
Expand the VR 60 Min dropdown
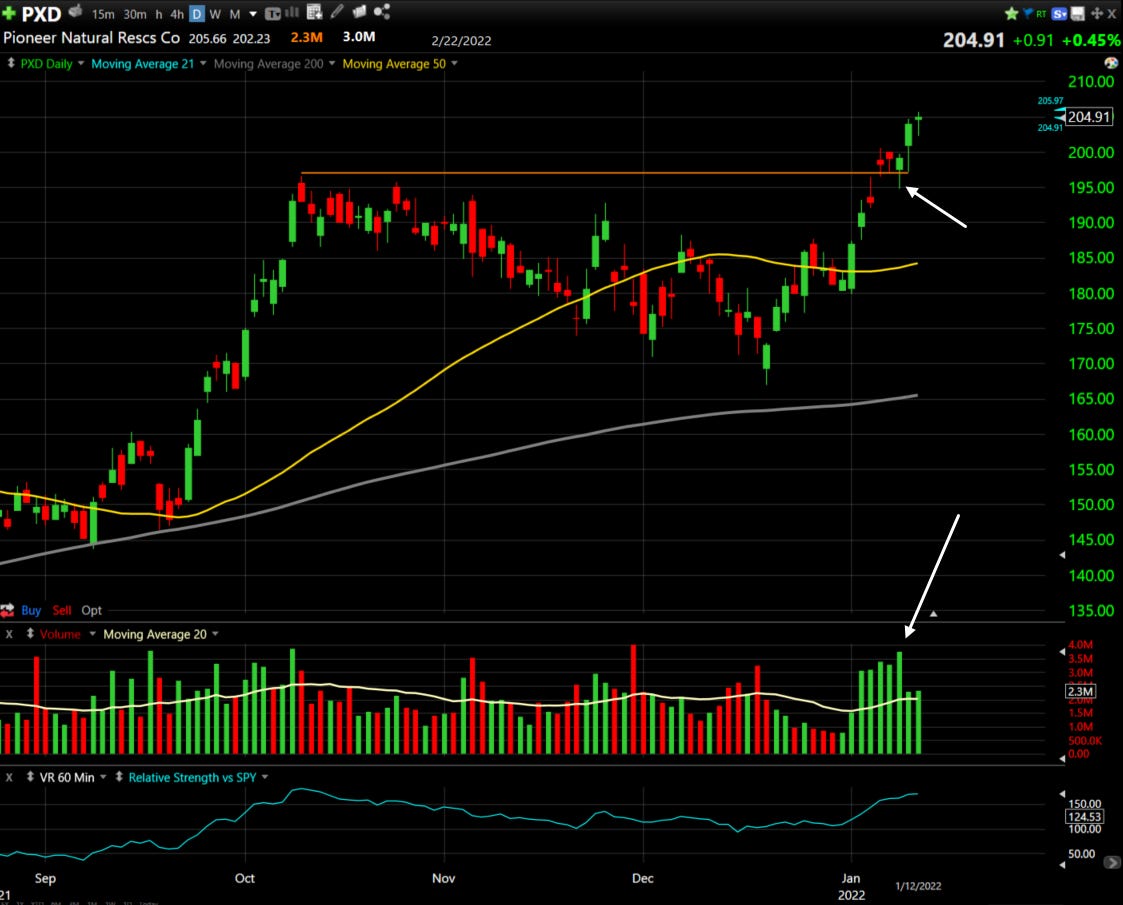pyautogui.click(x=103, y=777)
